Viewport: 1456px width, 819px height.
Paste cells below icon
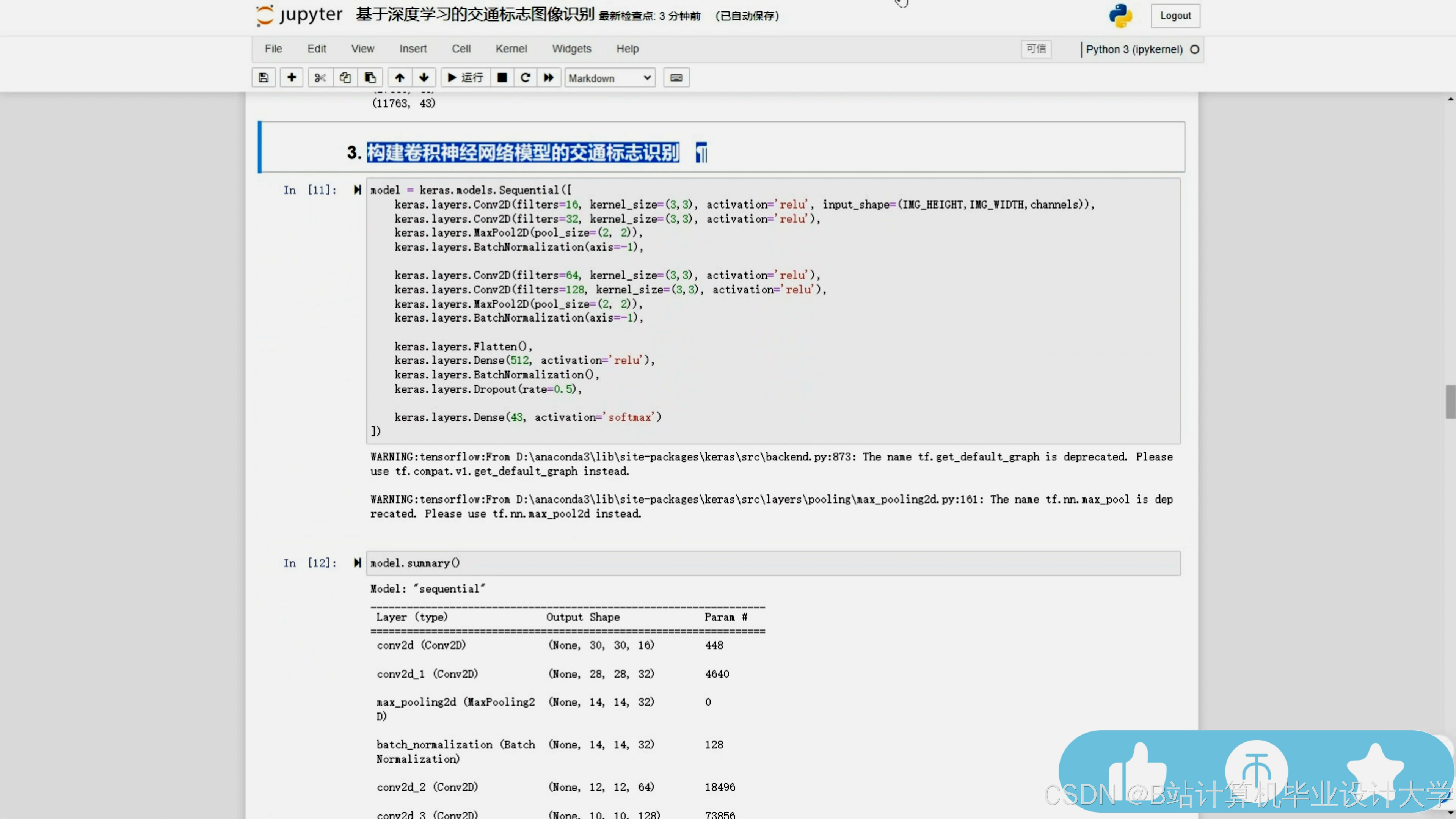coord(370,78)
